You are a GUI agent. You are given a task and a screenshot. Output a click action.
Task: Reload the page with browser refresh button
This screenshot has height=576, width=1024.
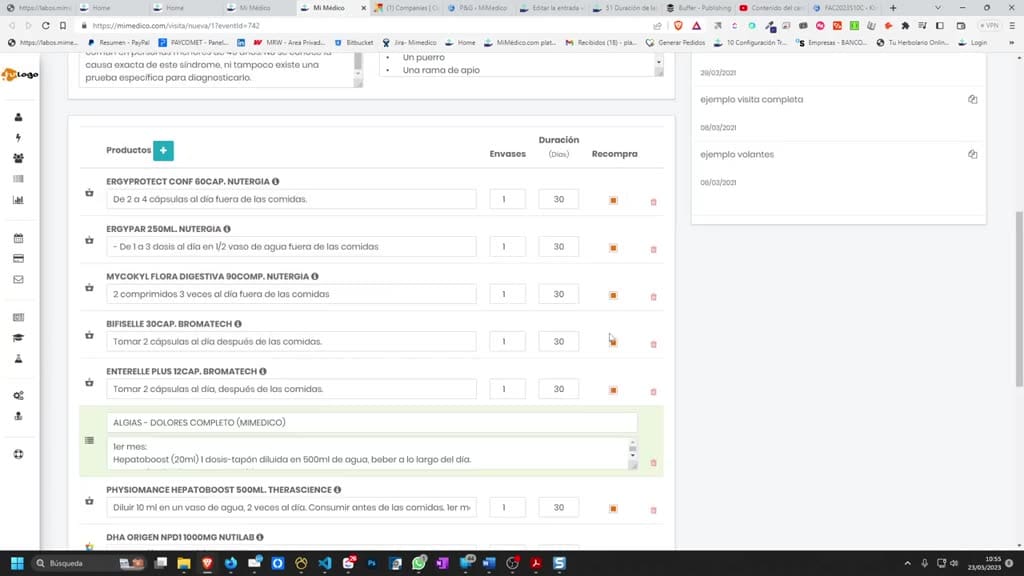click(x=46, y=25)
